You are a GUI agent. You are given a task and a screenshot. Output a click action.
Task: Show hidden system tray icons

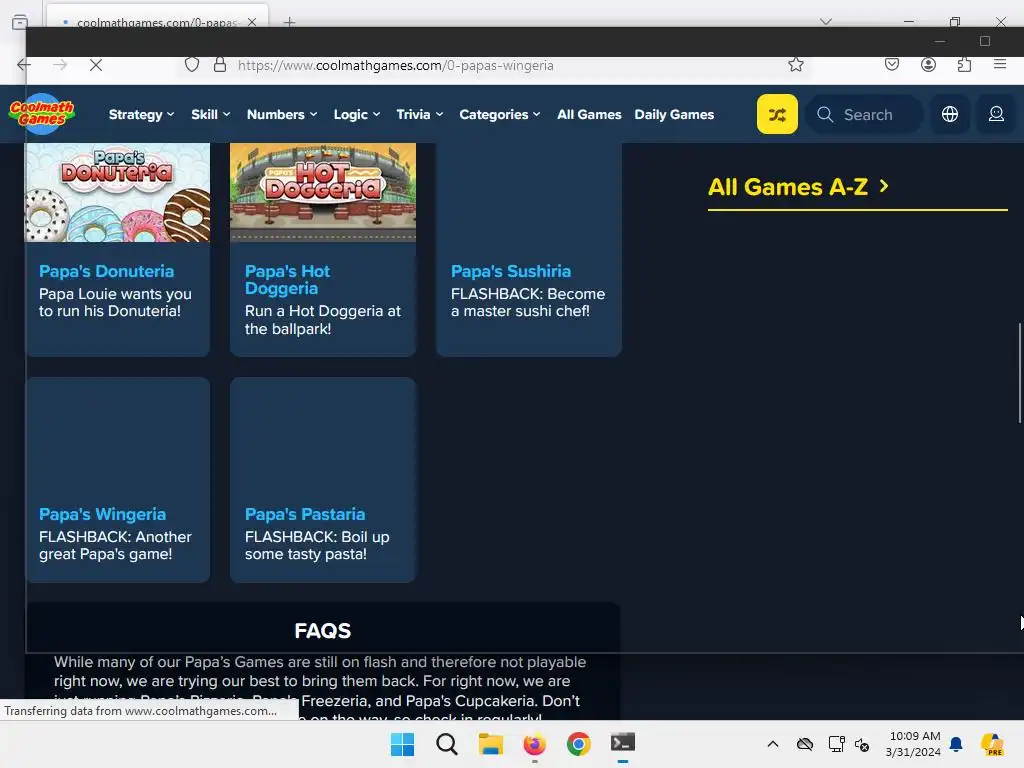pos(773,744)
